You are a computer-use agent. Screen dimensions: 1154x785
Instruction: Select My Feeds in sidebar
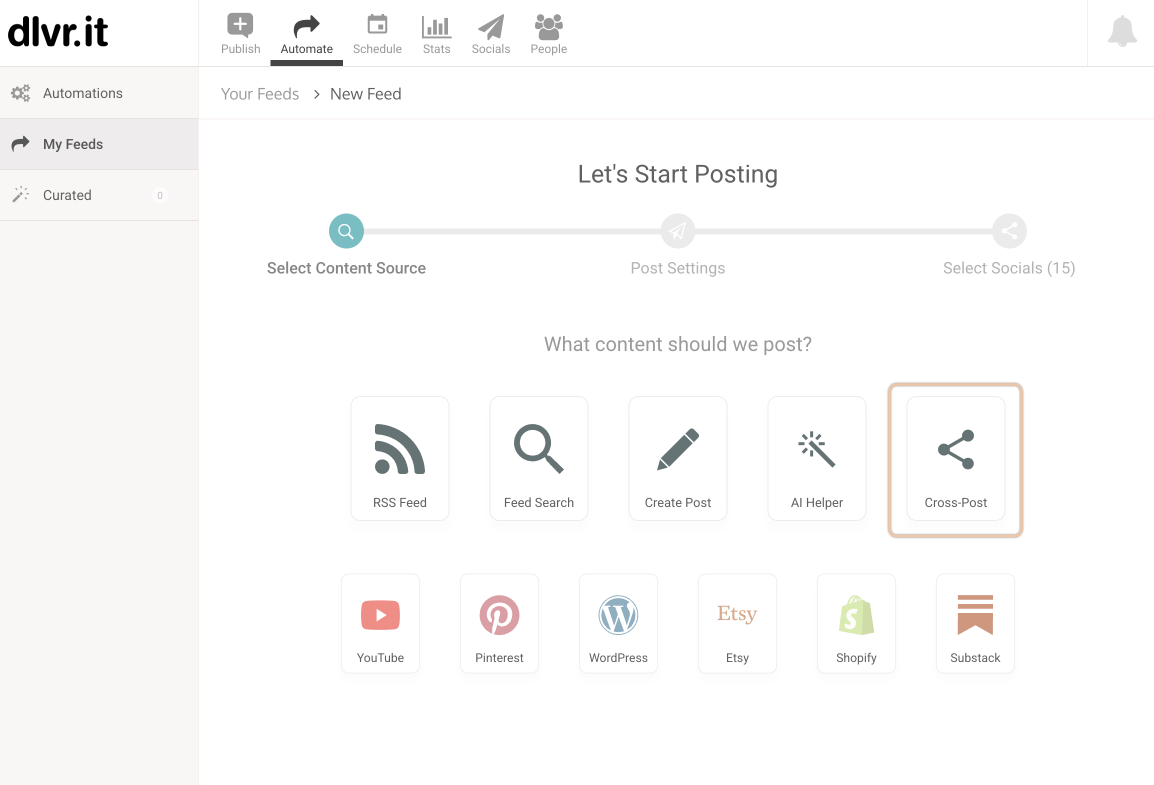(x=99, y=144)
